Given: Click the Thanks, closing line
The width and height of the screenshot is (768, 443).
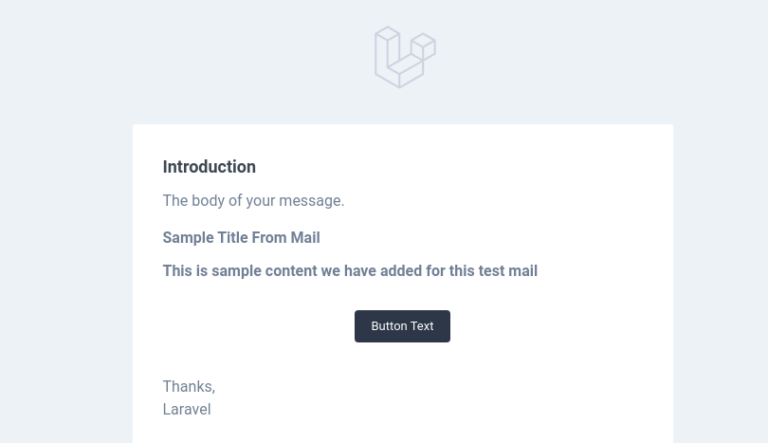Looking at the screenshot, I should 189,387.
